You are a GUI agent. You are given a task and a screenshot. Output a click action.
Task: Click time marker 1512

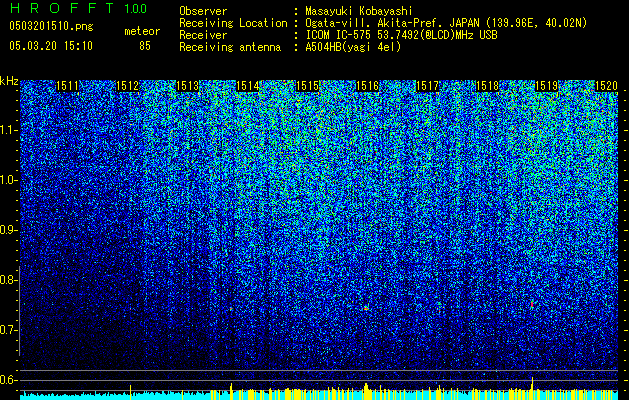[127, 86]
